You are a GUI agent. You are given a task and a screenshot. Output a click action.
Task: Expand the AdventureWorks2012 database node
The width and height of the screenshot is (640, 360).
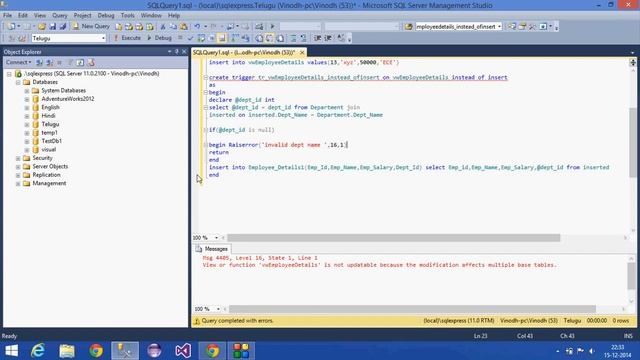pos(27,99)
